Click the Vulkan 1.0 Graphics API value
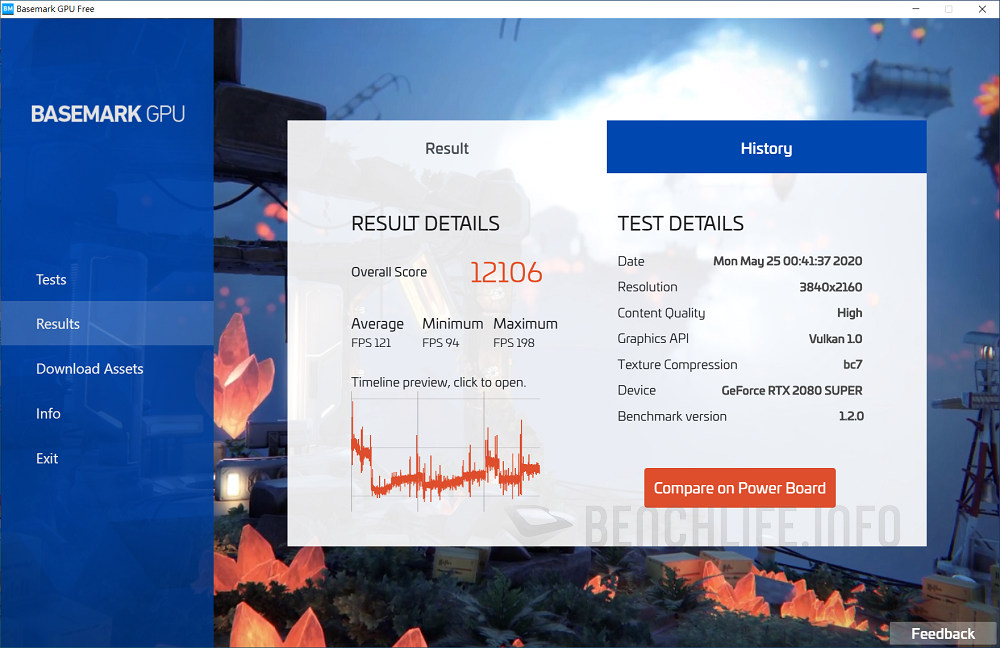Image resolution: width=1000 pixels, height=648 pixels. 835,338
